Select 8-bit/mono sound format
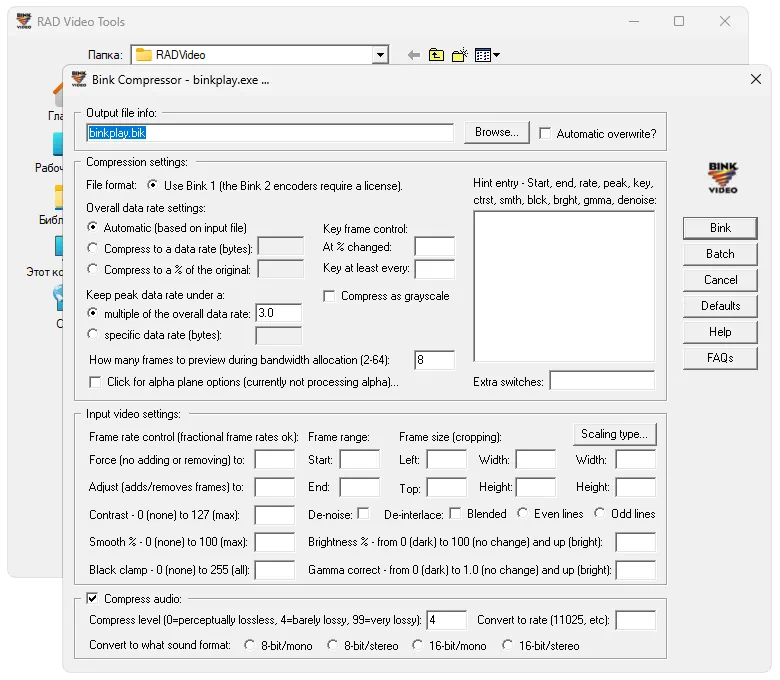 pyautogui.click(x=249, y=645)
